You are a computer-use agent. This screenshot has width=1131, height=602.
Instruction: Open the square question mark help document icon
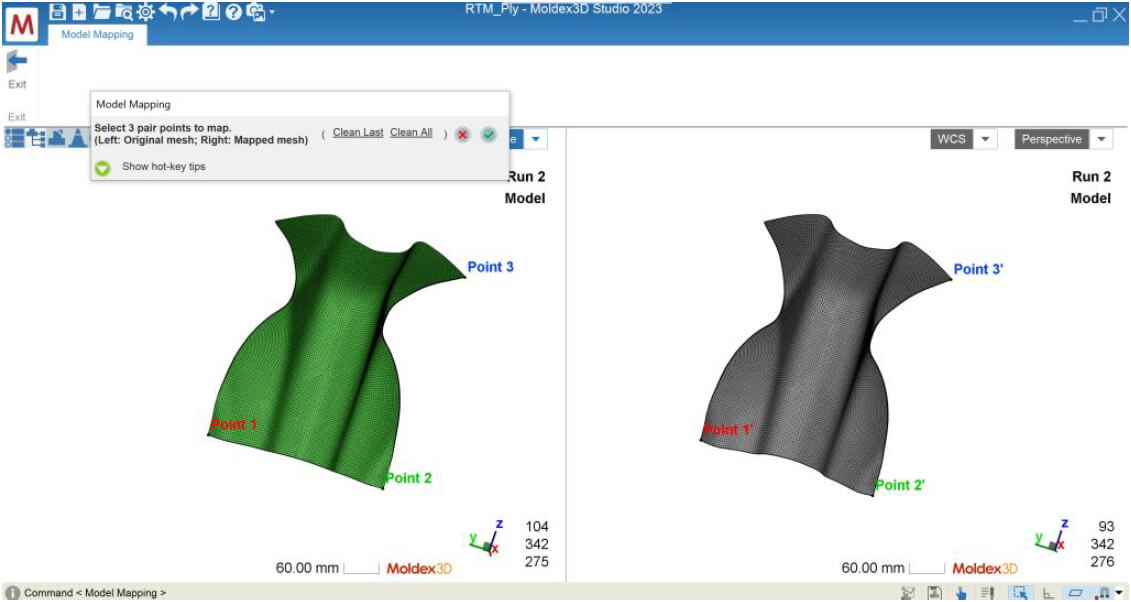tap(211, 12)
